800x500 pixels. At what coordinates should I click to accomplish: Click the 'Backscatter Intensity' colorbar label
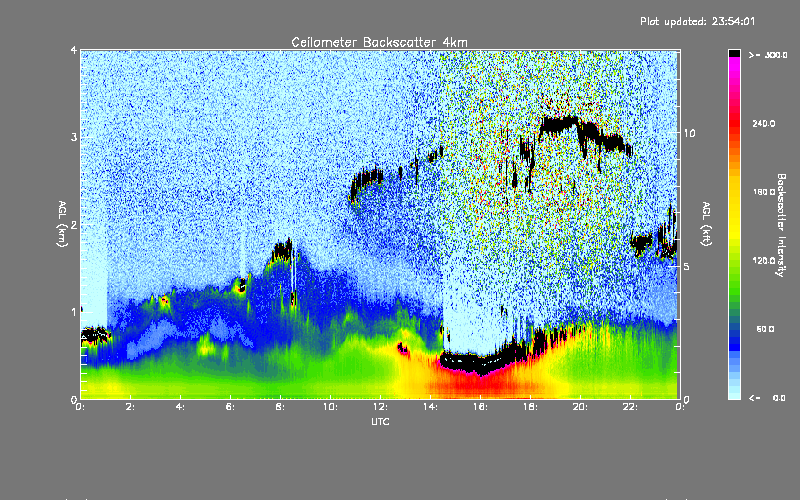pyautogui.click(x=781, y=225)
